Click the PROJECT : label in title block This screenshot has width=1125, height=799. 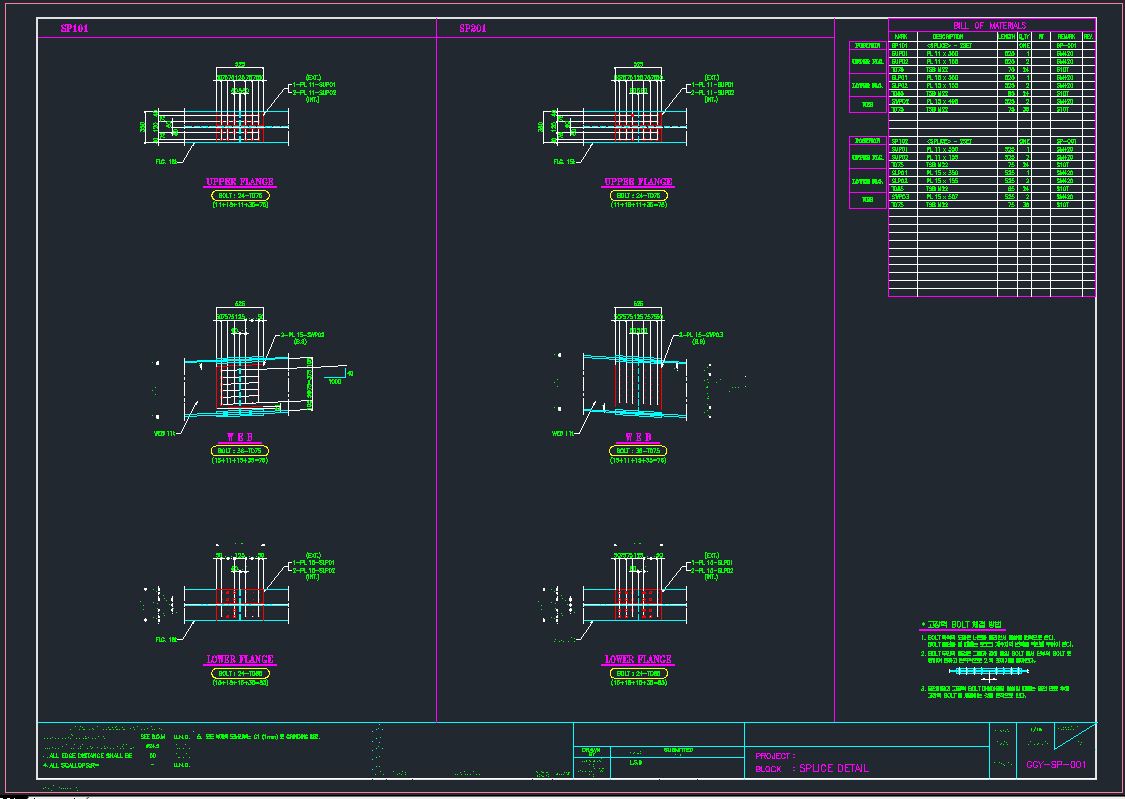775,756
